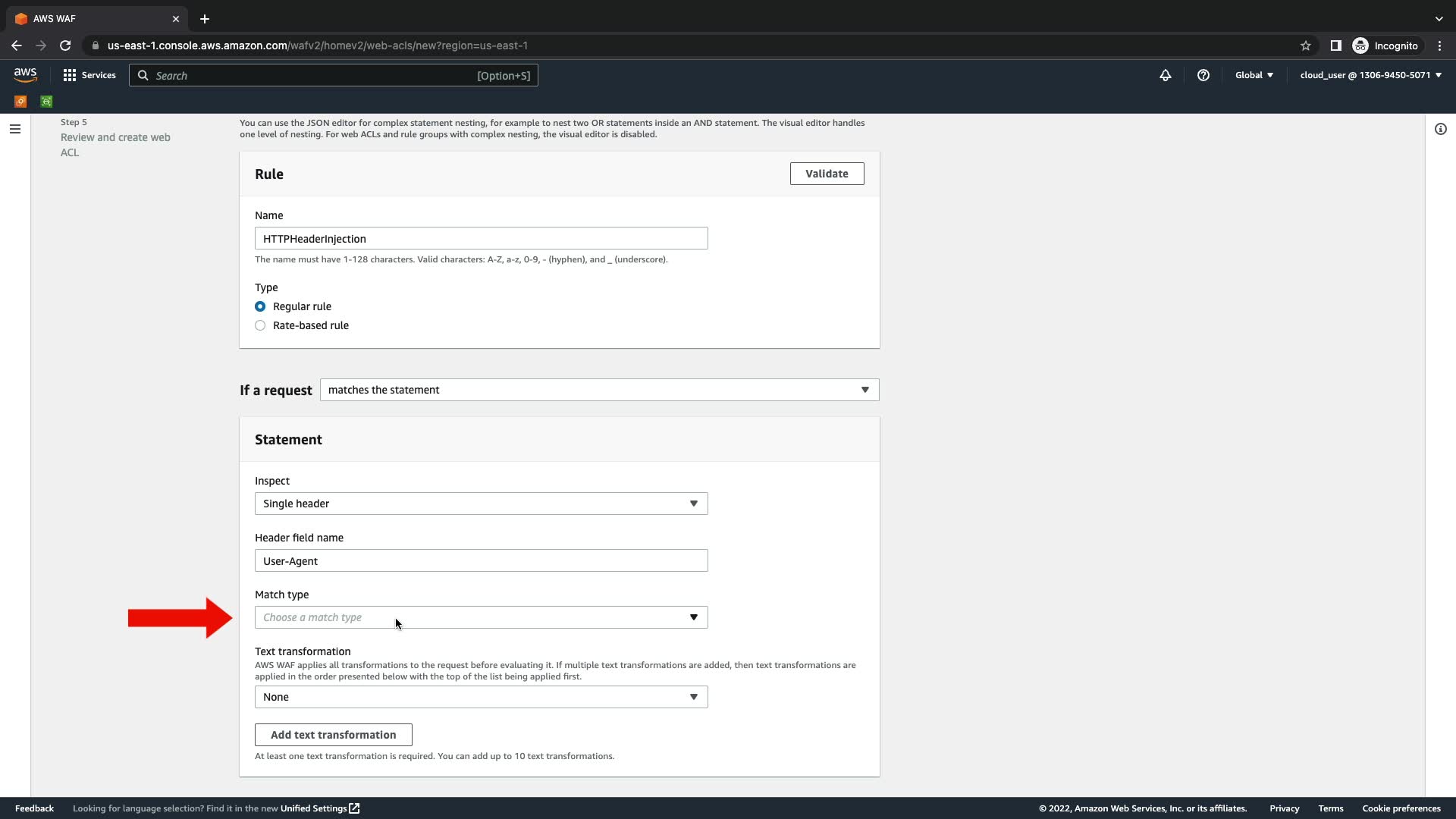Screen dimensions: 1456x819
Task: Bookmark this page with the star
Action: click(x=1306, y=45)
